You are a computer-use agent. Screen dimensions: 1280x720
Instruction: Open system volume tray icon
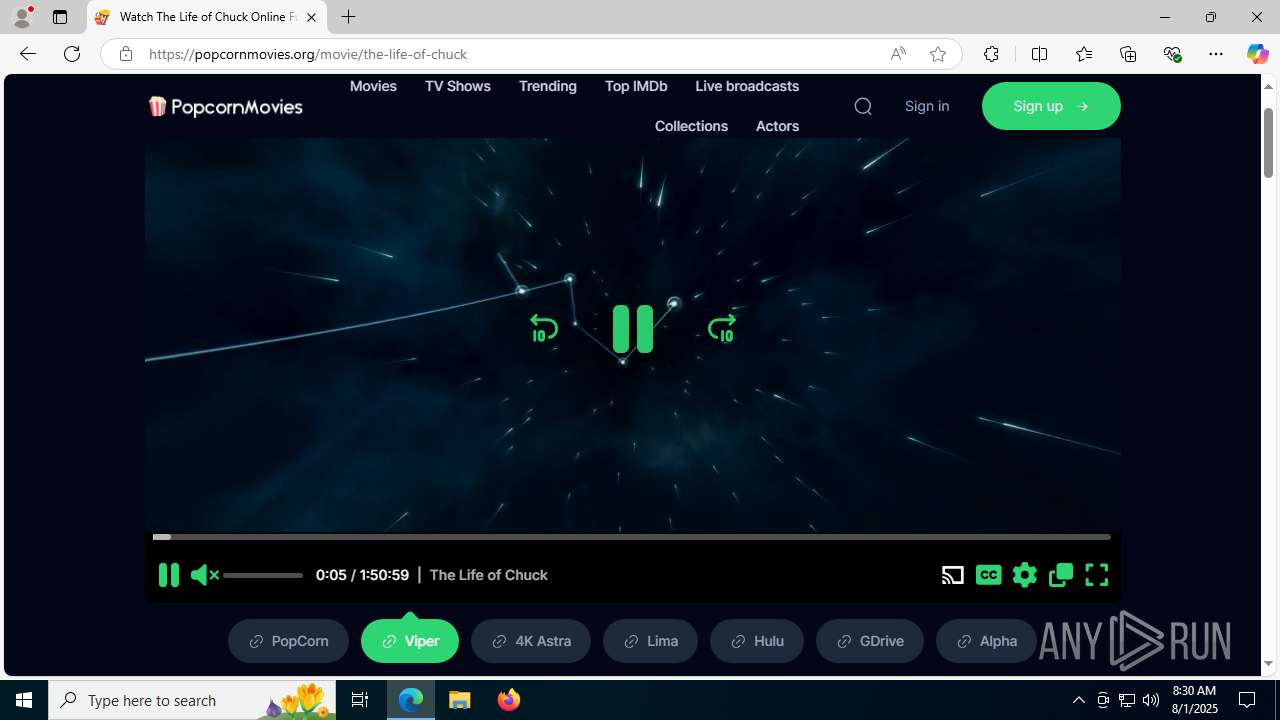(x=1151, y=700)
